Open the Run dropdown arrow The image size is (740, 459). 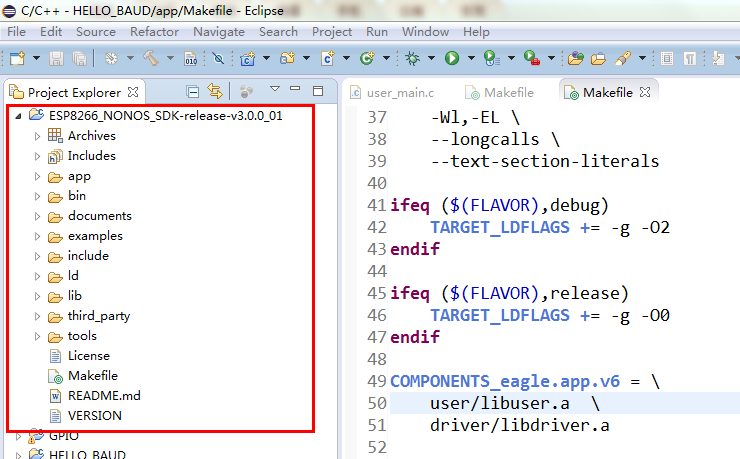click(471, 58)
